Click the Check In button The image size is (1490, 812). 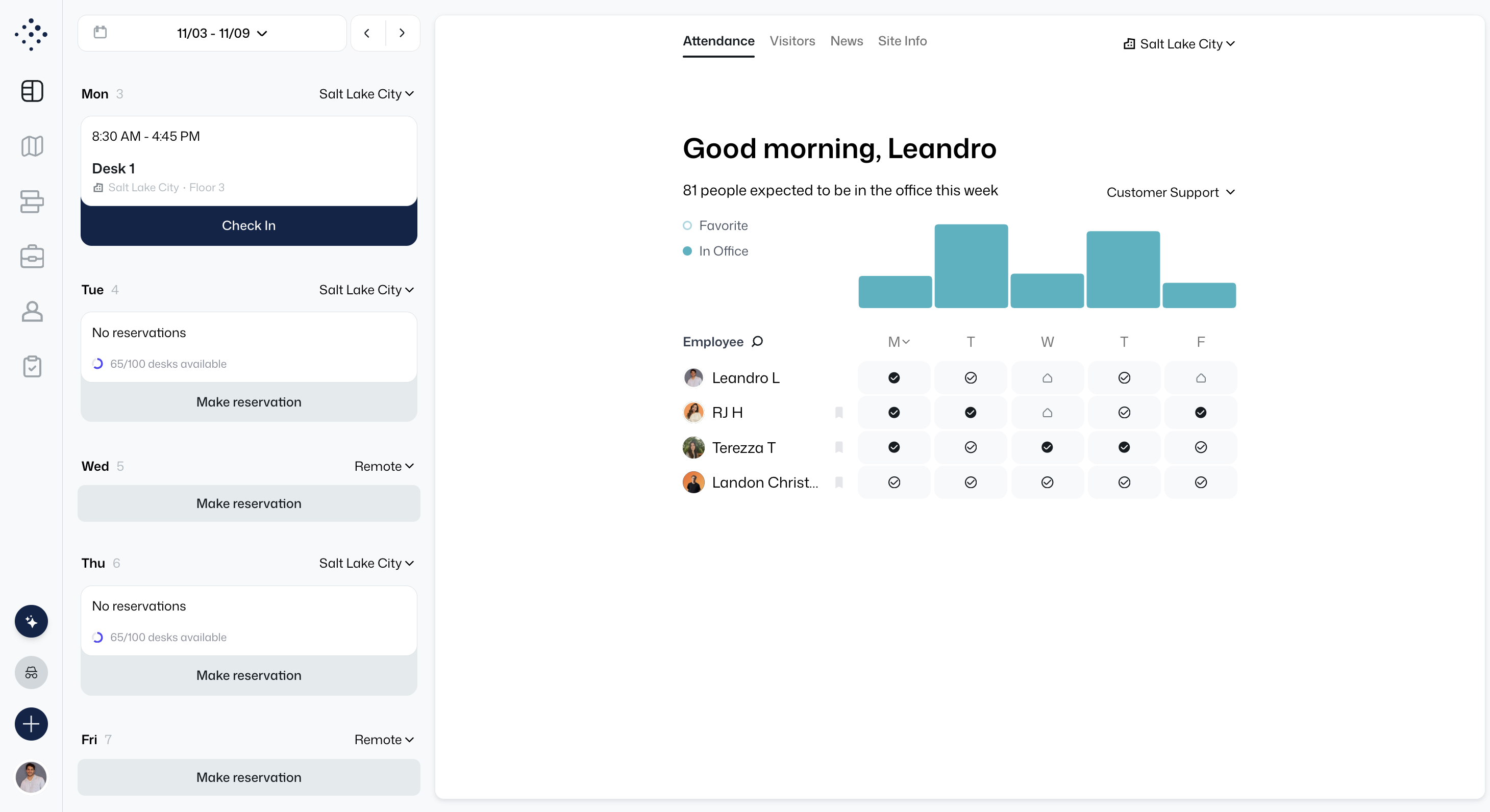[x=249, y=225]
